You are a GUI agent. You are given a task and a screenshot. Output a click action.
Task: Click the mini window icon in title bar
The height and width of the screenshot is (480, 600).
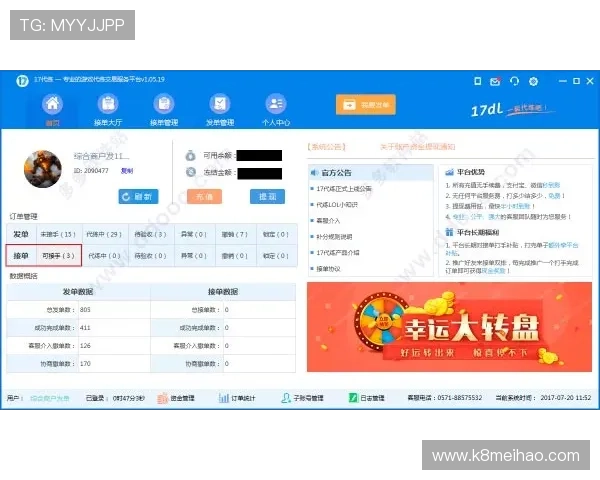click(478, 81)
